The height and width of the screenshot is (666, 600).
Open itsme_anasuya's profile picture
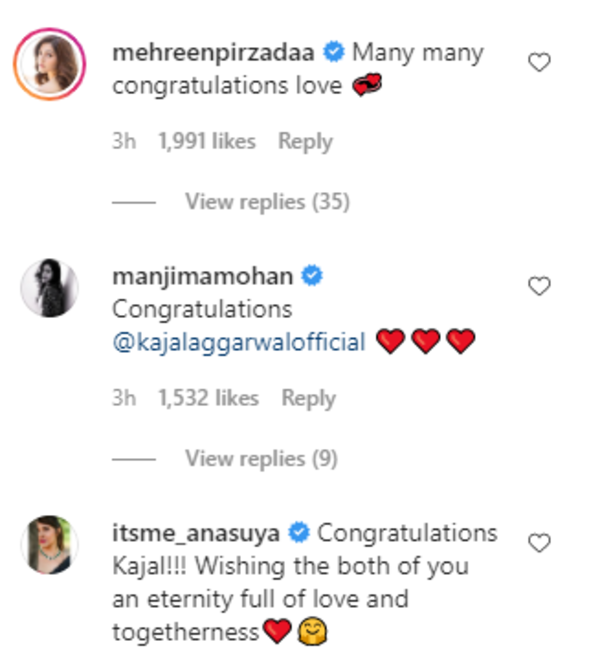click(50, 545)
